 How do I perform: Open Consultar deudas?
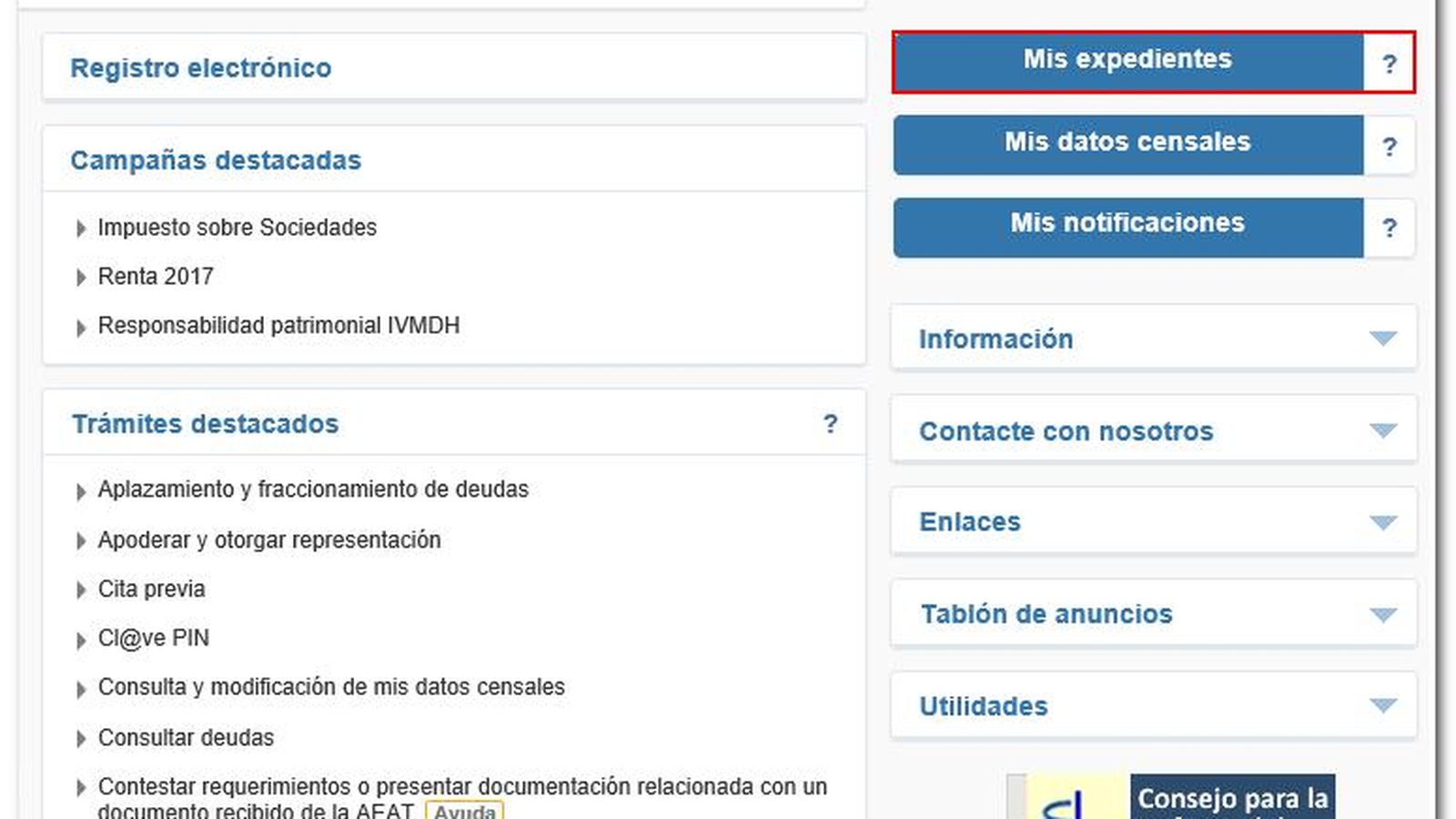[185, 738]
